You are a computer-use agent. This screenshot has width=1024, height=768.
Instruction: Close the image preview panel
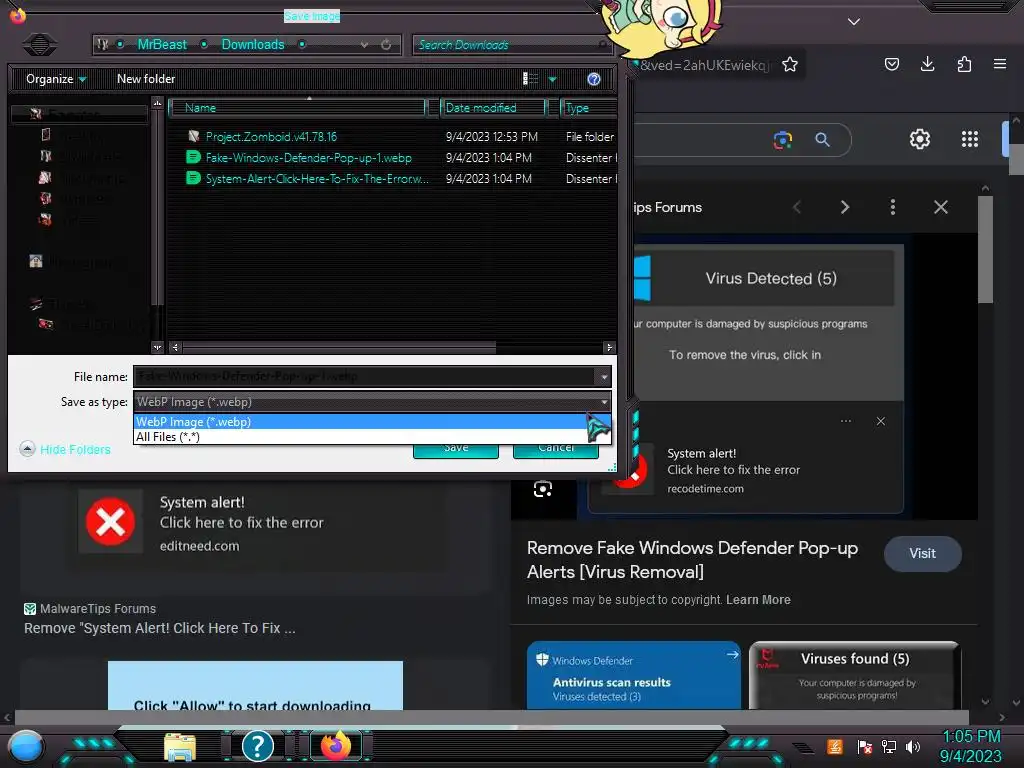[940, 207]
